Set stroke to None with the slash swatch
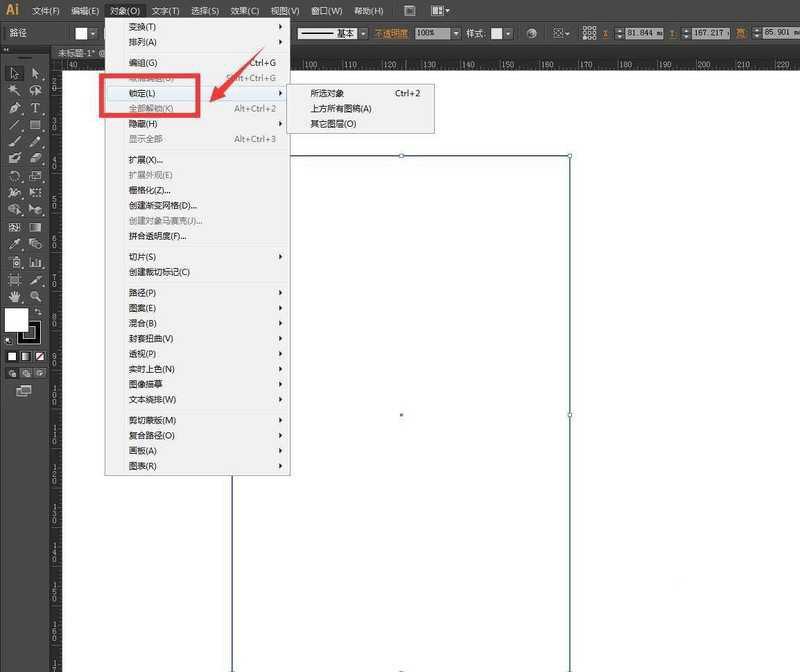The image size is (800, 672). [39, 356]
